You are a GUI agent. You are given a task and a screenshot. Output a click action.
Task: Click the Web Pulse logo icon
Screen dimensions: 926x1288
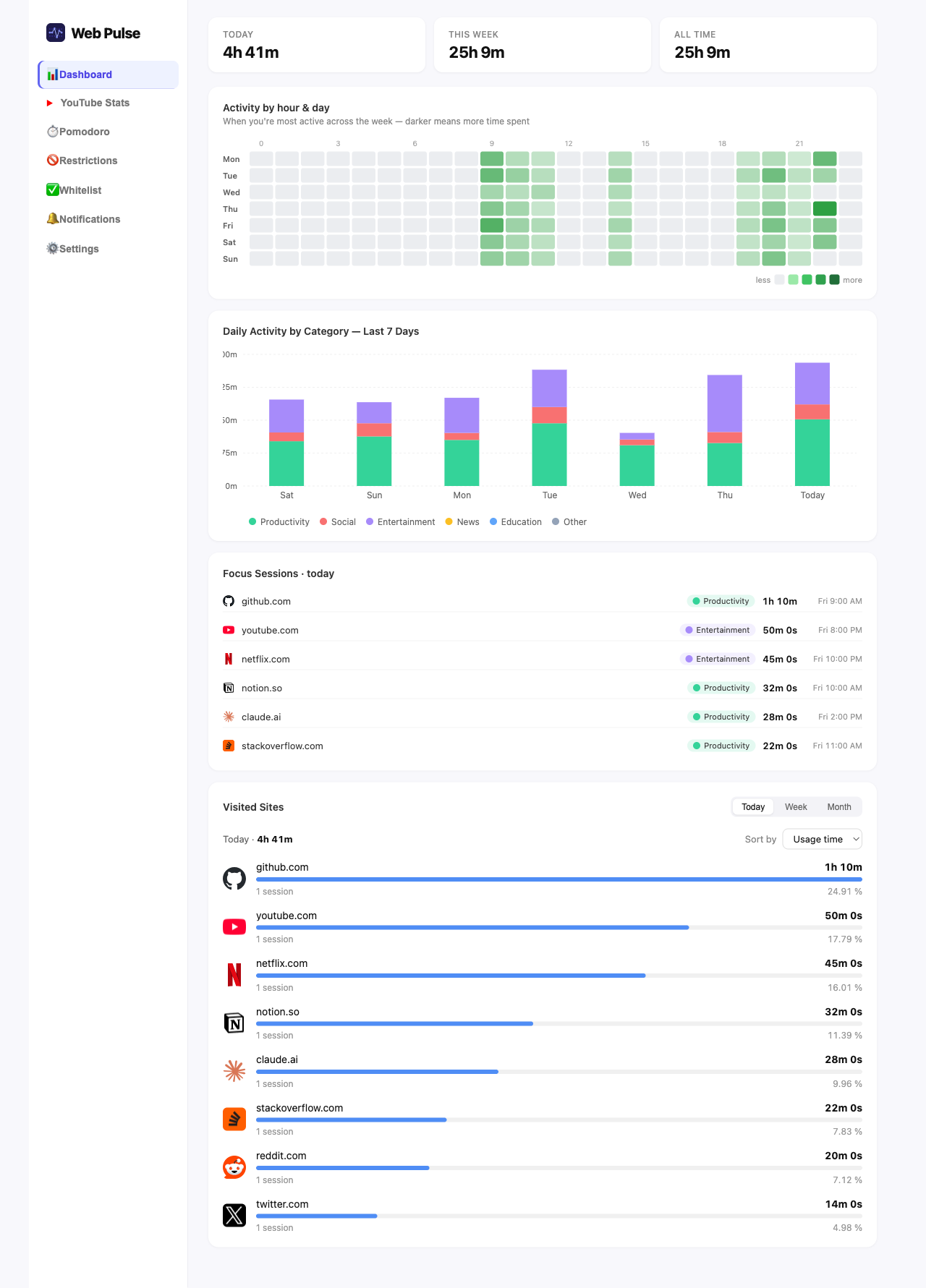tap(56, 33)
